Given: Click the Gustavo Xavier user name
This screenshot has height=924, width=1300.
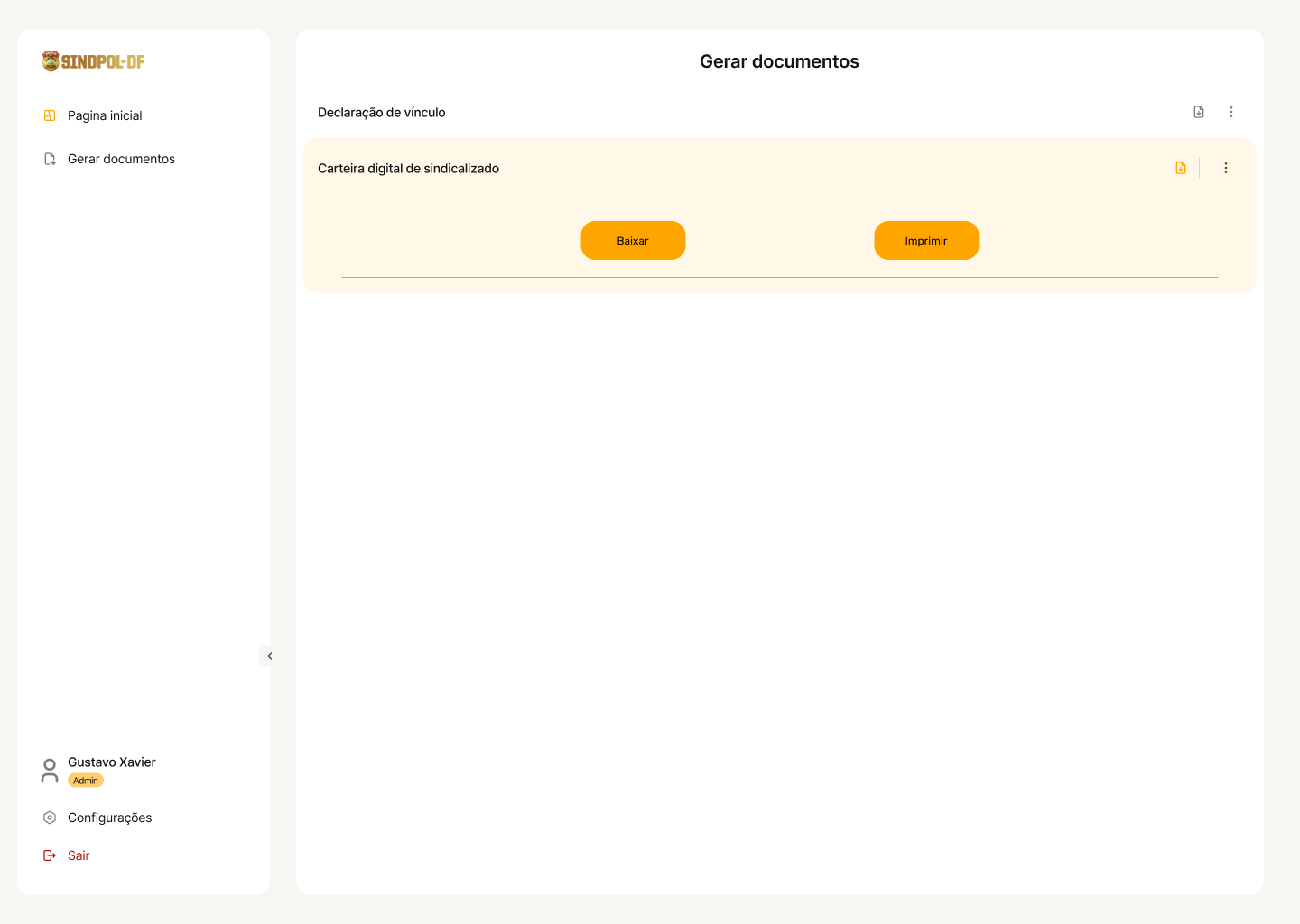Looking at the screenshot, I should pos(112,762).
